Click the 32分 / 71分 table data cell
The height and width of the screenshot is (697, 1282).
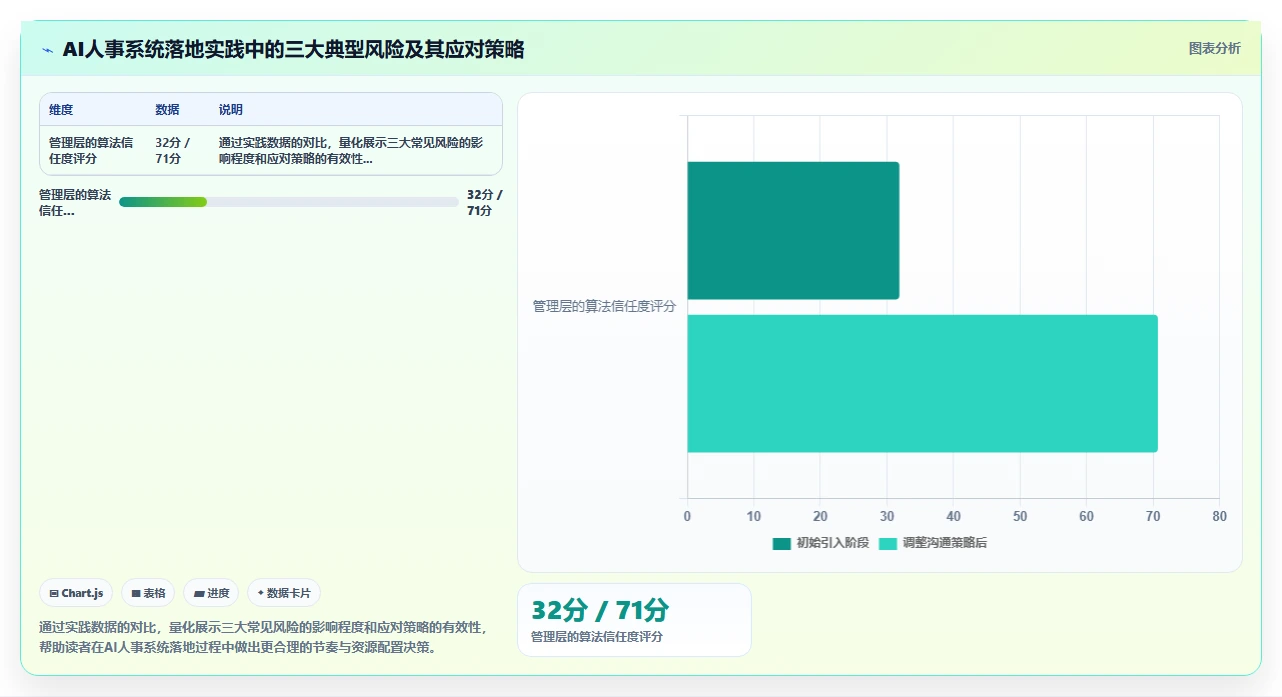(x=173, y=151)
